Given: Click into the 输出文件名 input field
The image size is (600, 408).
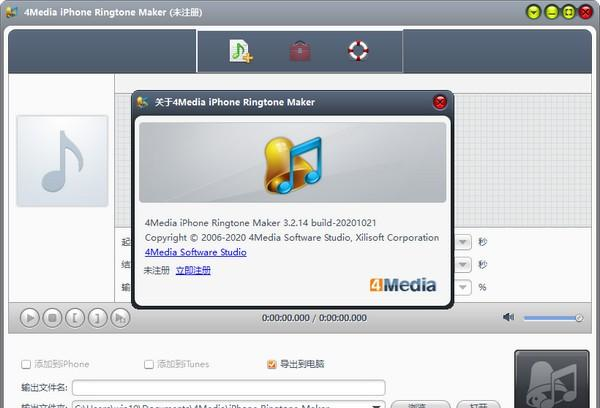Looking at the screenshot, I should click(x=228, y=388).
